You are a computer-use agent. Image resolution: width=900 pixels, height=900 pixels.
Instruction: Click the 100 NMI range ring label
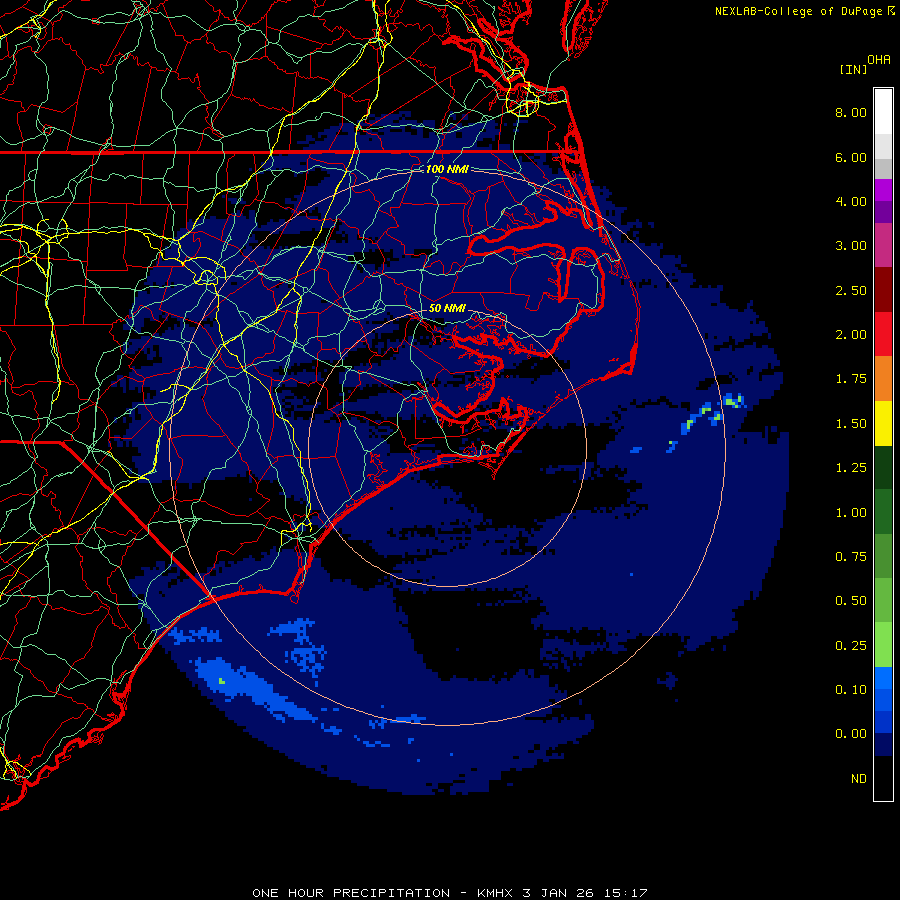[447, 169]
